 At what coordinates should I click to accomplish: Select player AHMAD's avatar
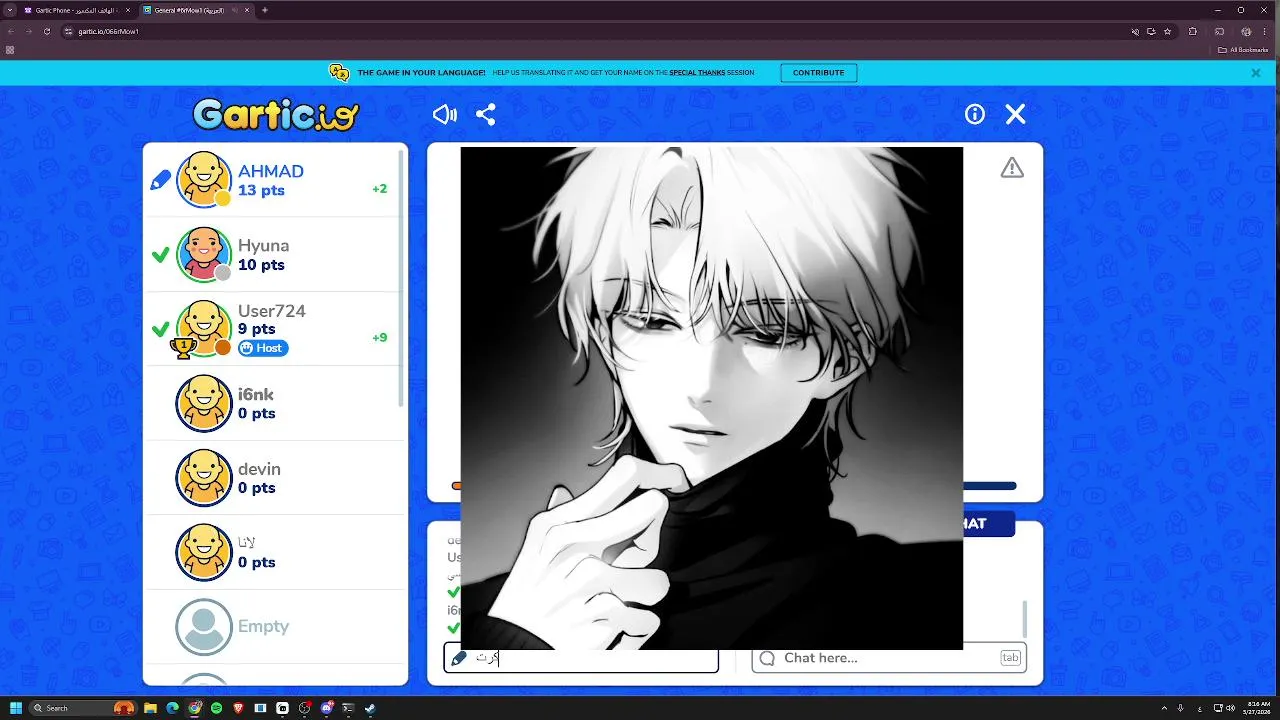pyautogui.click(x=204, y=180)
